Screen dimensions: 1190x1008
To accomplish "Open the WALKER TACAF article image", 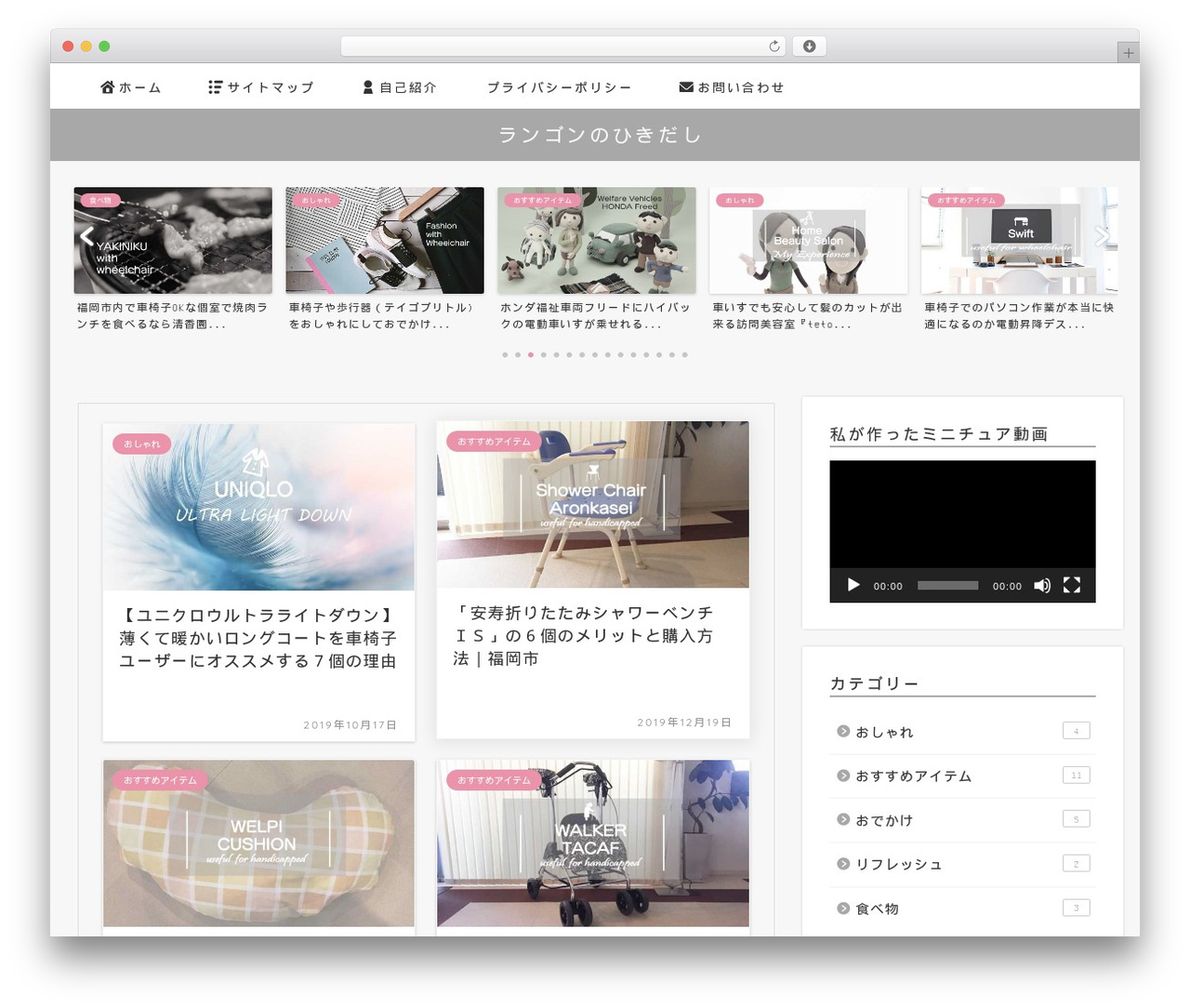I will click(593, 843).
